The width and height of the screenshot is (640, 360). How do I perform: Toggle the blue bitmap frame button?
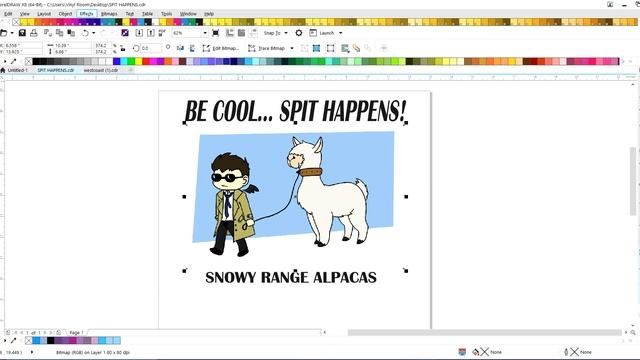tap(316, 49)
